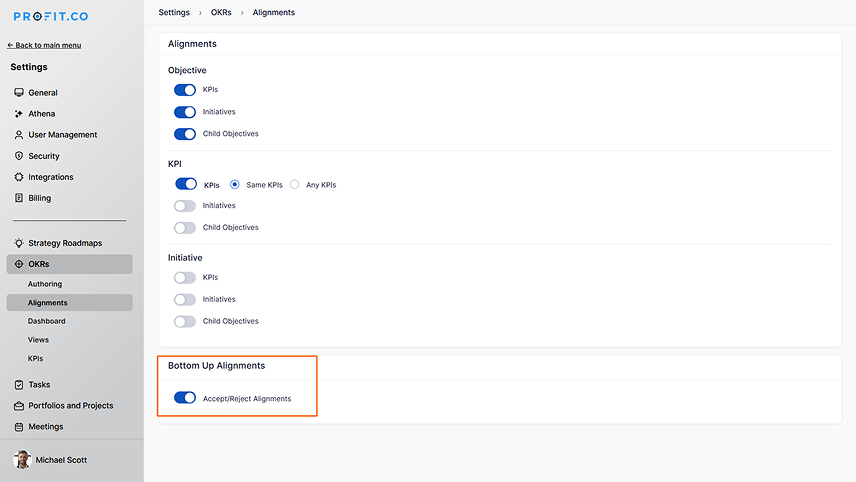Open Views under OKRs

click(38, 340)
